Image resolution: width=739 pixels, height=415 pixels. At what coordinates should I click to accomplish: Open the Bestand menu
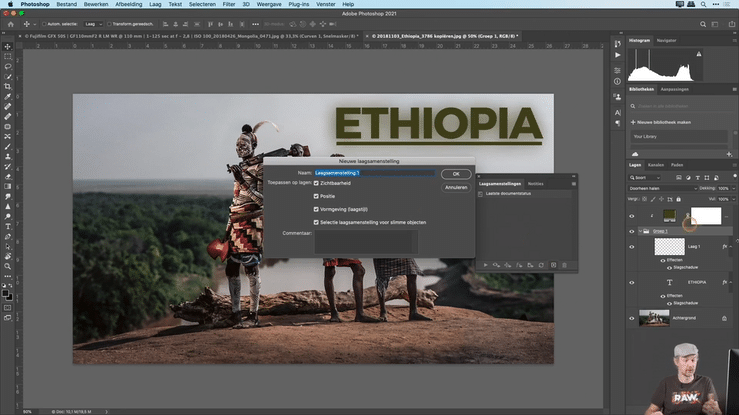click(x=66, y=4)
